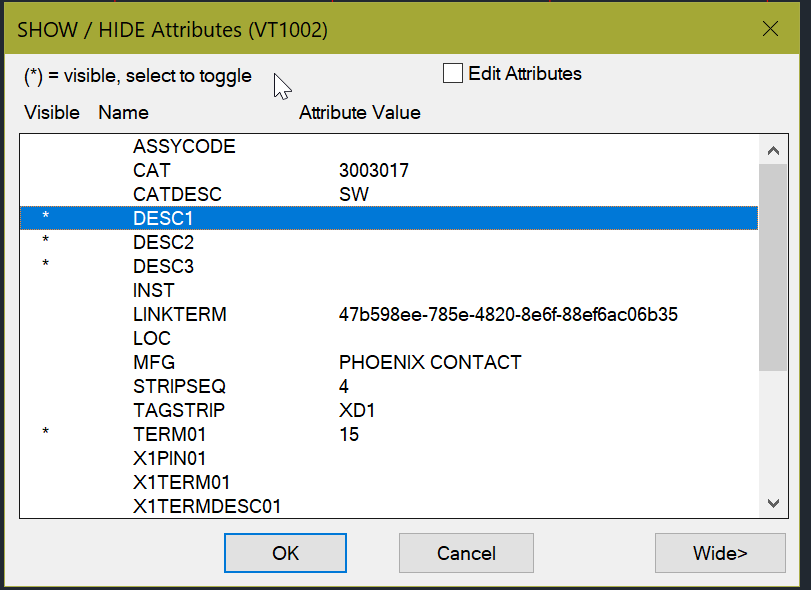Select the LINKTERM attribute row
This screenshot has width=811, height=590.
(x=300, y=314)
